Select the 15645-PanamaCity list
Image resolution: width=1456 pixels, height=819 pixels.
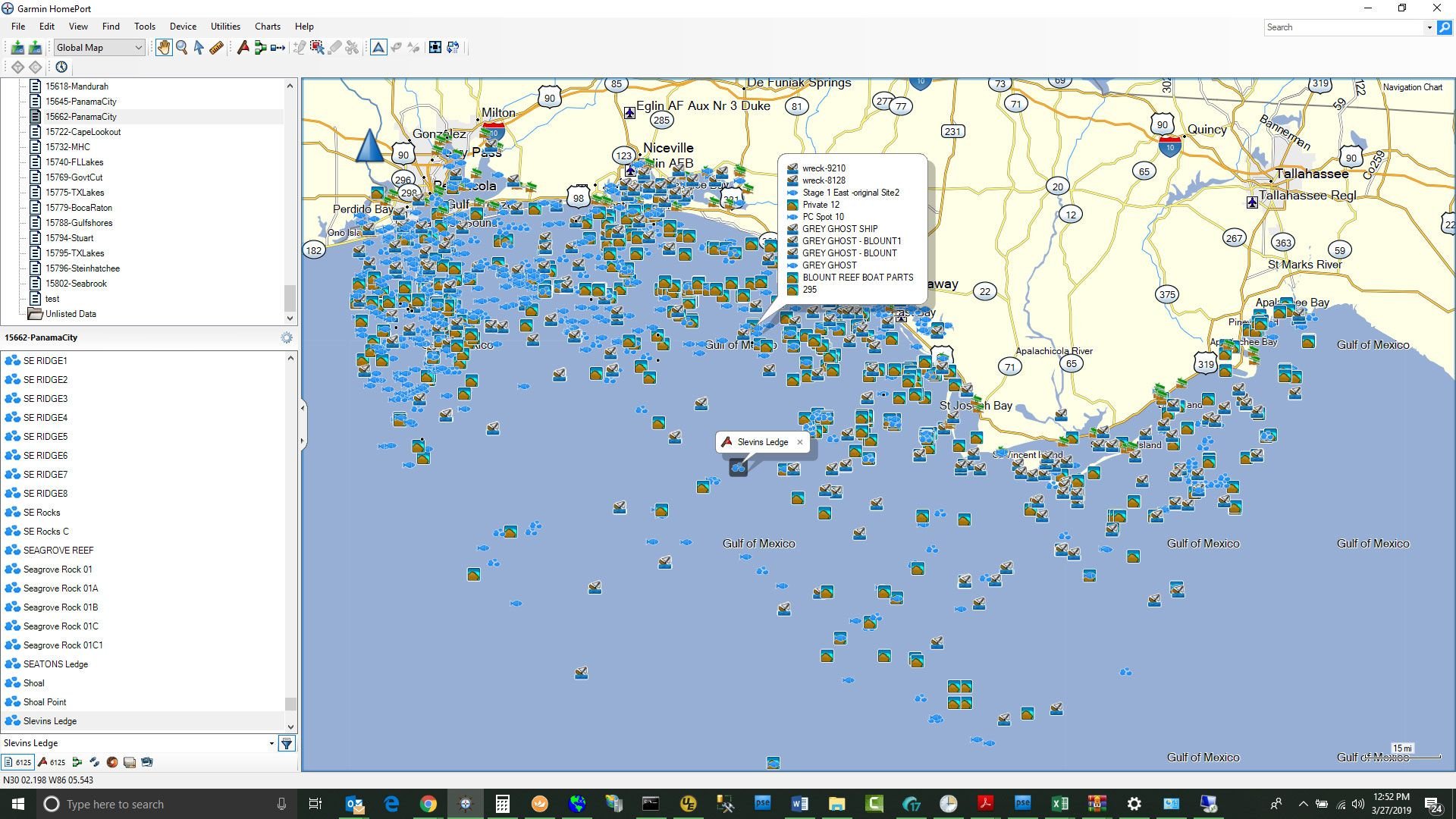coord(80,102)
